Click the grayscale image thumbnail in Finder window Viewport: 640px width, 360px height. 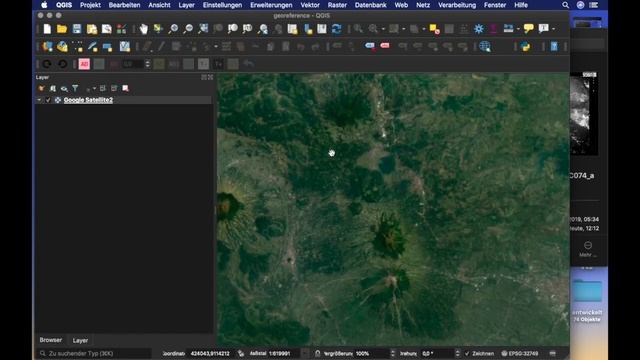coord(584,113)
